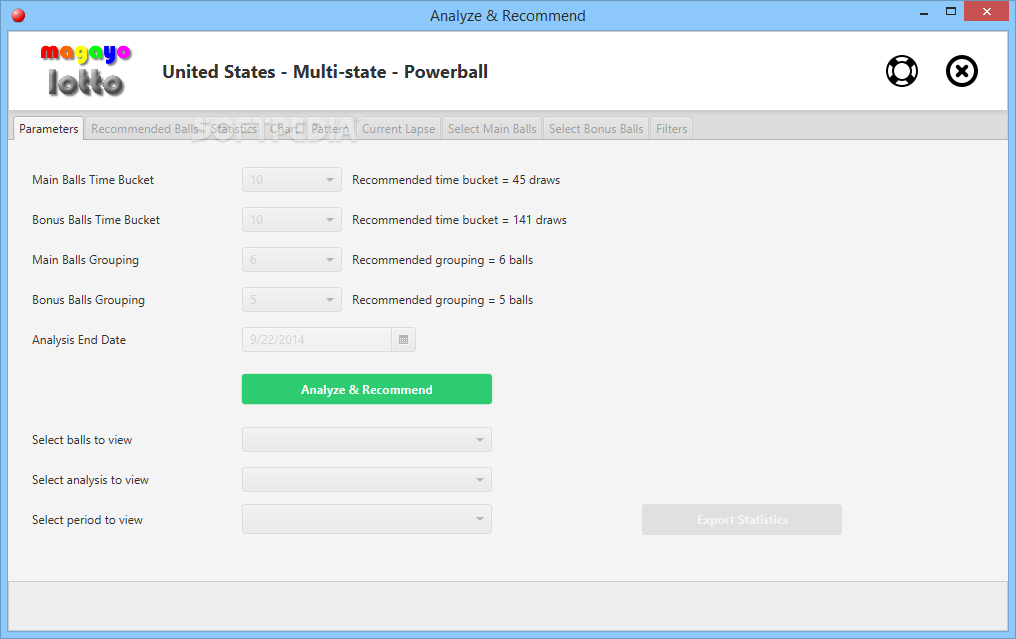Click 'Recommended grouping = 5 balls' text
The image size is (1016, 639).
[443, 300]
